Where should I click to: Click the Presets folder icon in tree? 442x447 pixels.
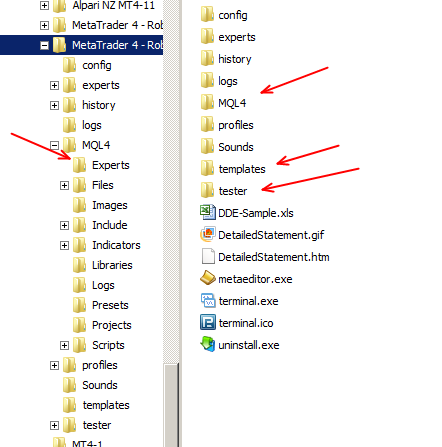tap(79, 305)
